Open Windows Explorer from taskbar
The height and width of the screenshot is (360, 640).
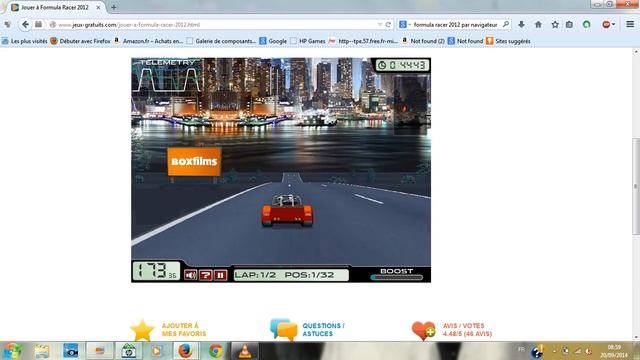point(42,351)
